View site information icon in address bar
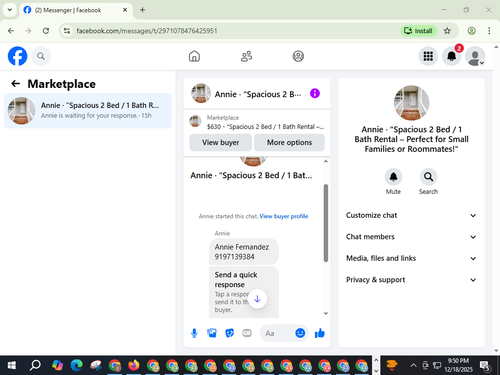Viewport: 500px width, 375px height. tap(67, 31)
